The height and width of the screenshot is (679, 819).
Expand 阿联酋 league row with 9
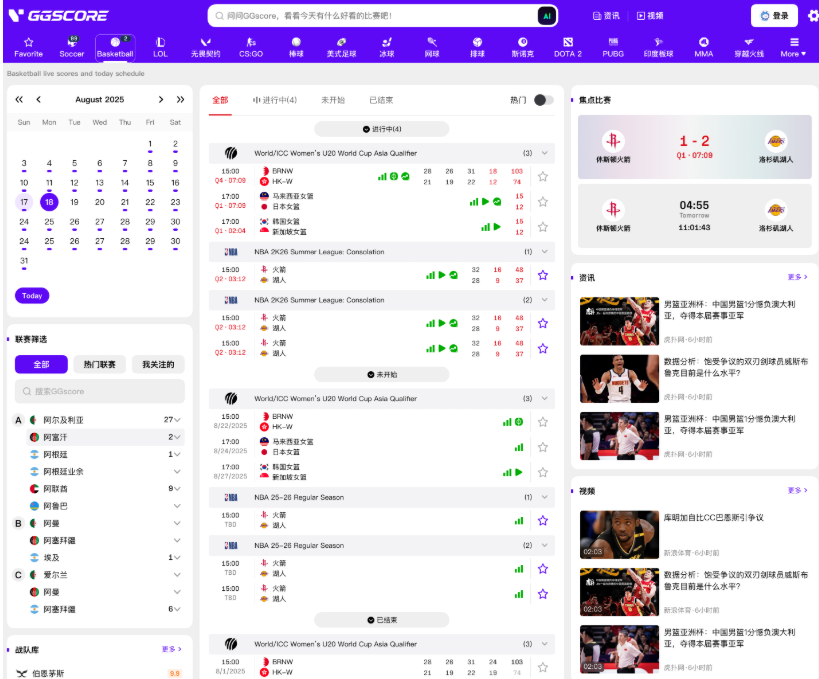pyautogui.click(x=177, y=489)
